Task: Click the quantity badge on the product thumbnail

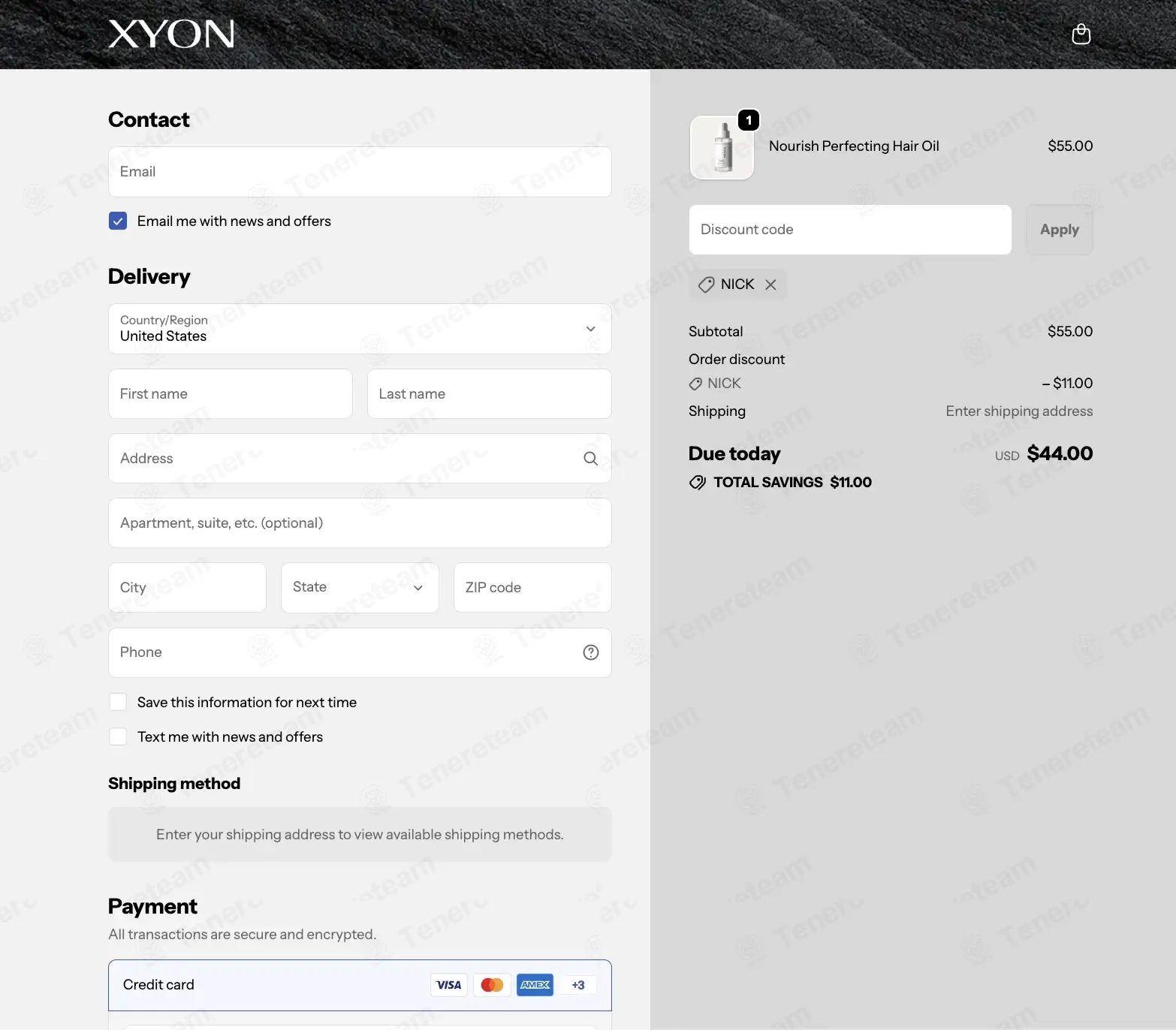Action: coord(749,120)
